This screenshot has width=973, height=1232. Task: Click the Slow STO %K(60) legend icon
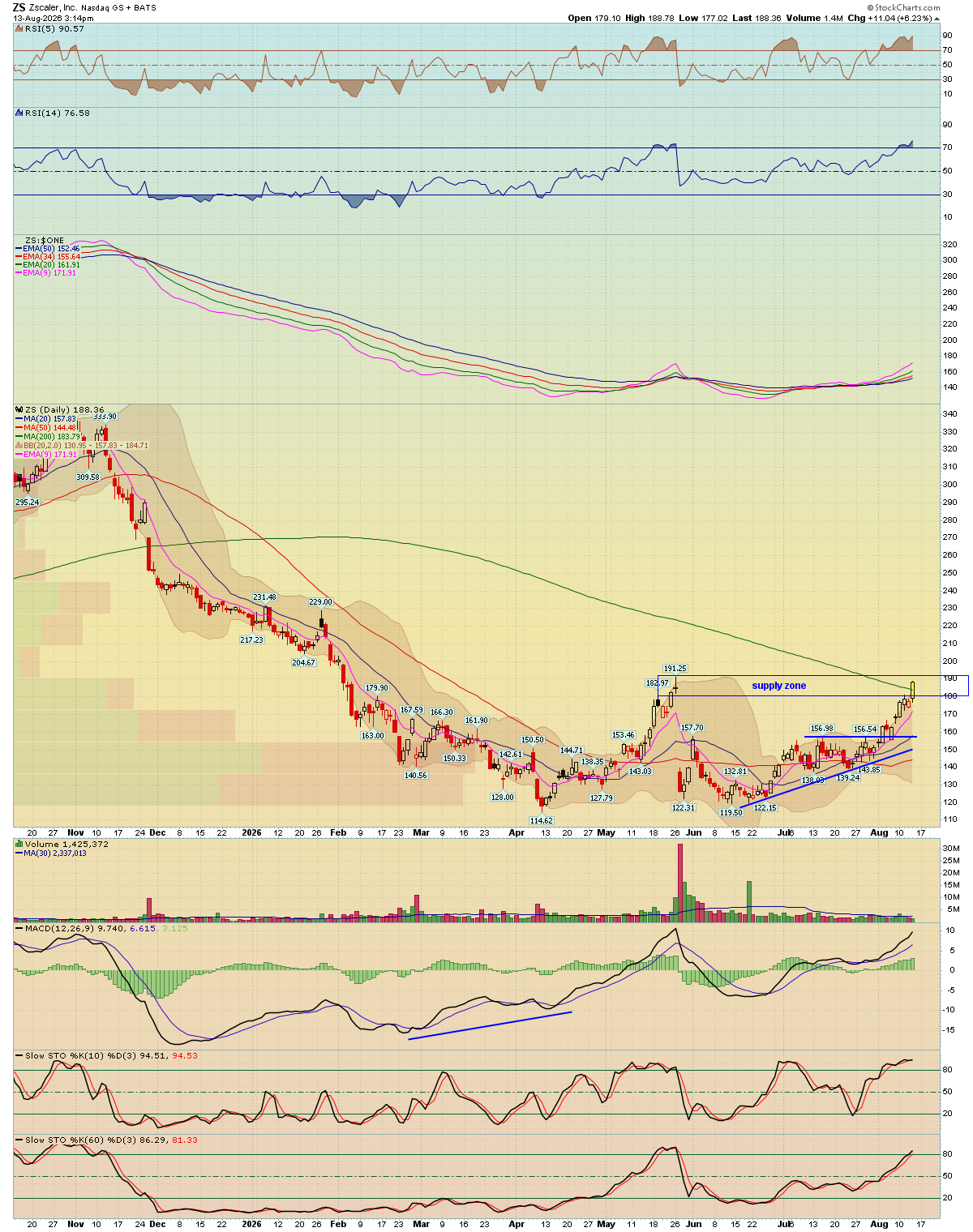pyautogui.click(x=19, y=1140)
